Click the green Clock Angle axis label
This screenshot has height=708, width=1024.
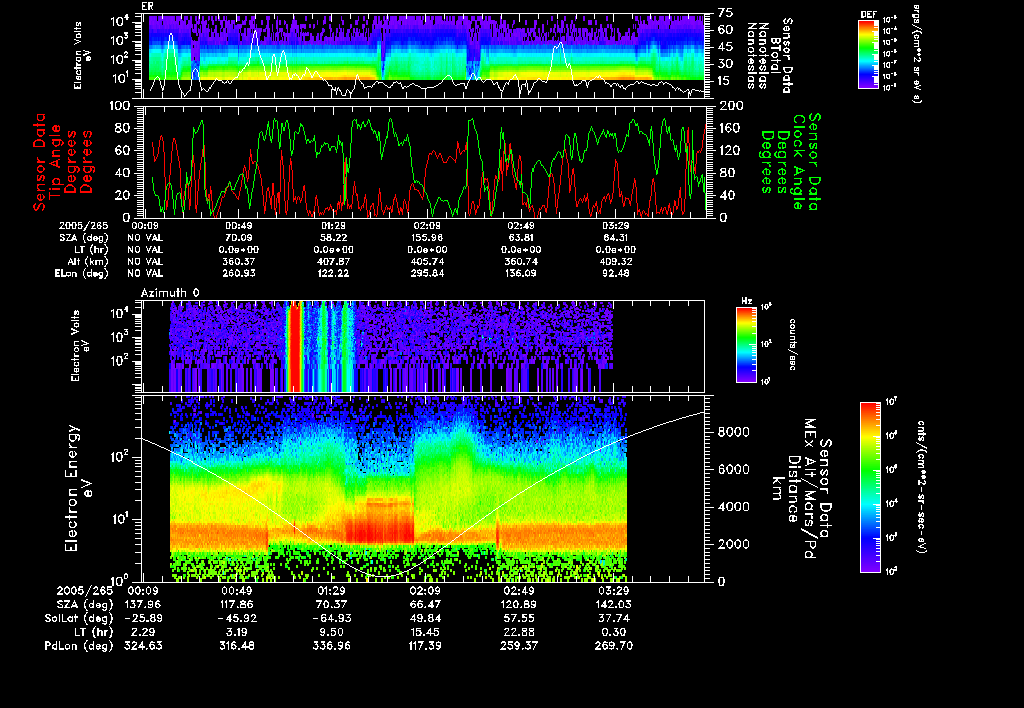[790, 161]
